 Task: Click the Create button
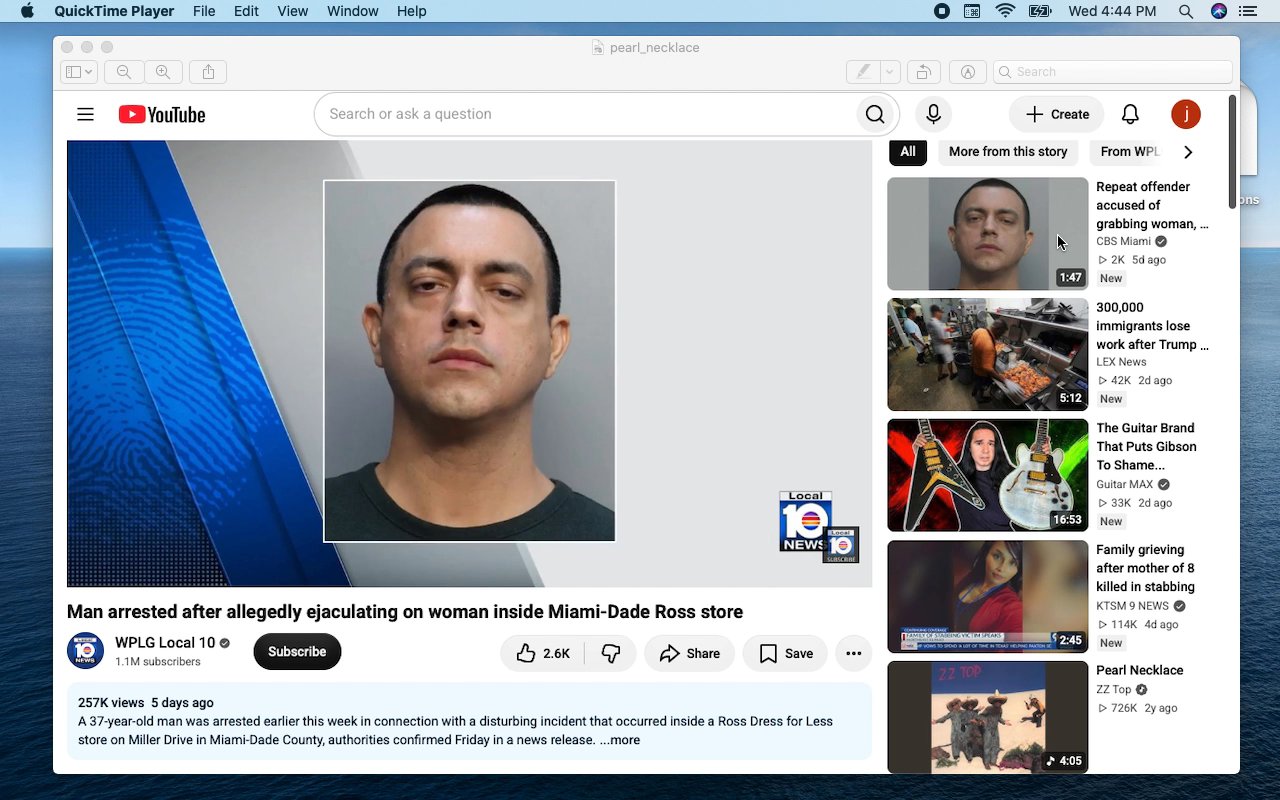[x=1056, y=114]
